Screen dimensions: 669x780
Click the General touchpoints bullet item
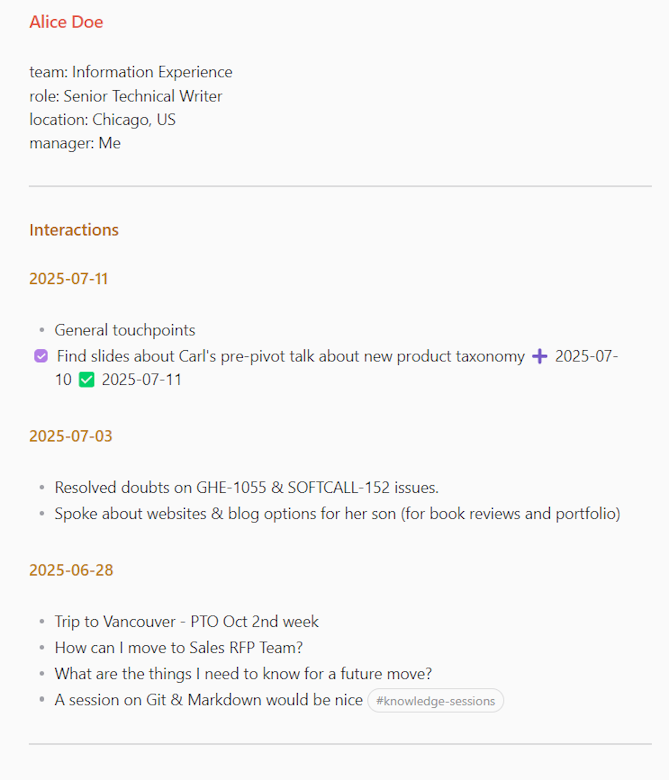pyautogui.click(x=125, y=330)
